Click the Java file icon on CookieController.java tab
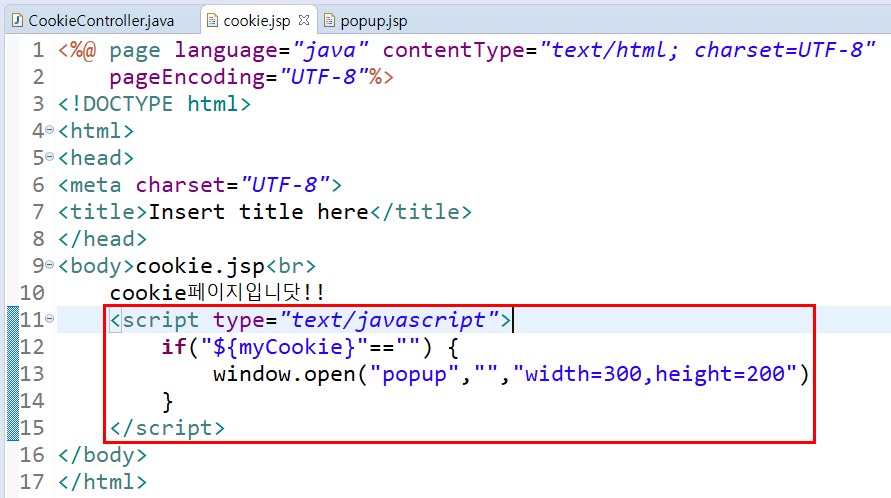 [x=18, y=21]
